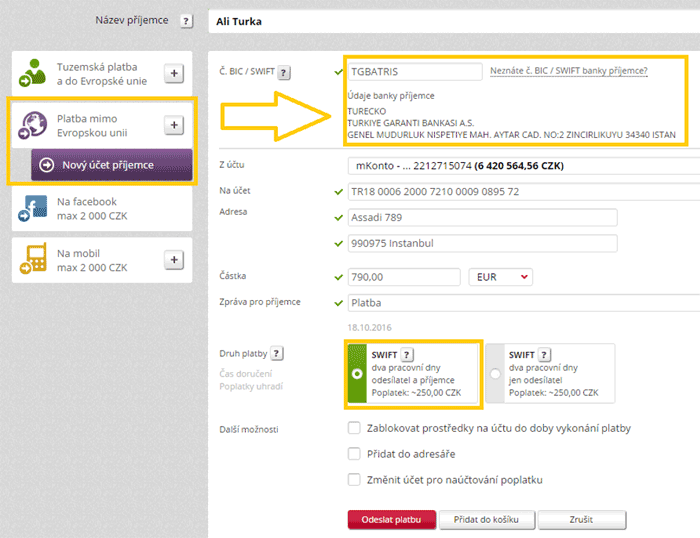
Task: Check Přidat do adresáře
Action: pos(354,454)
